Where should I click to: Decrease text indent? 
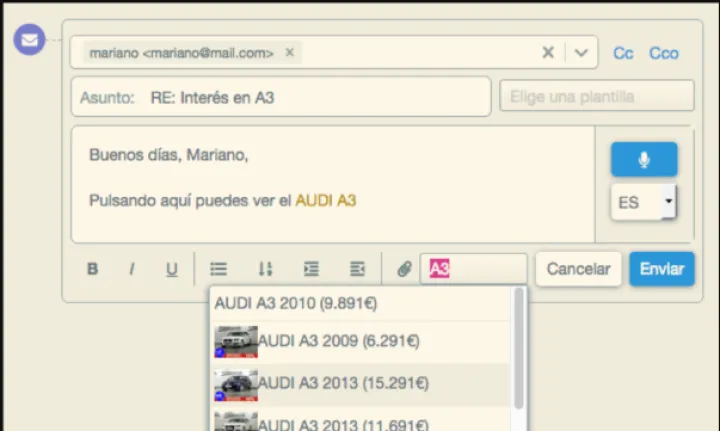click(x=357, y=269)
